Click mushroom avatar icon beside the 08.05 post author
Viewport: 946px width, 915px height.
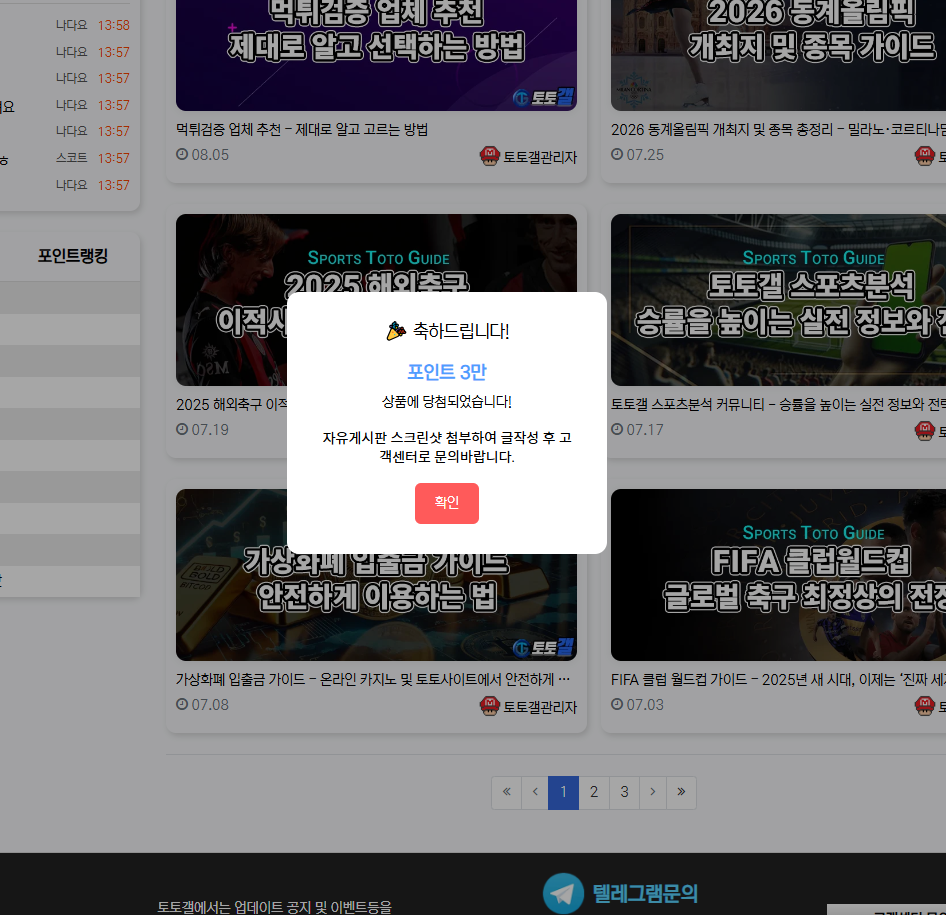coord(489,156)
